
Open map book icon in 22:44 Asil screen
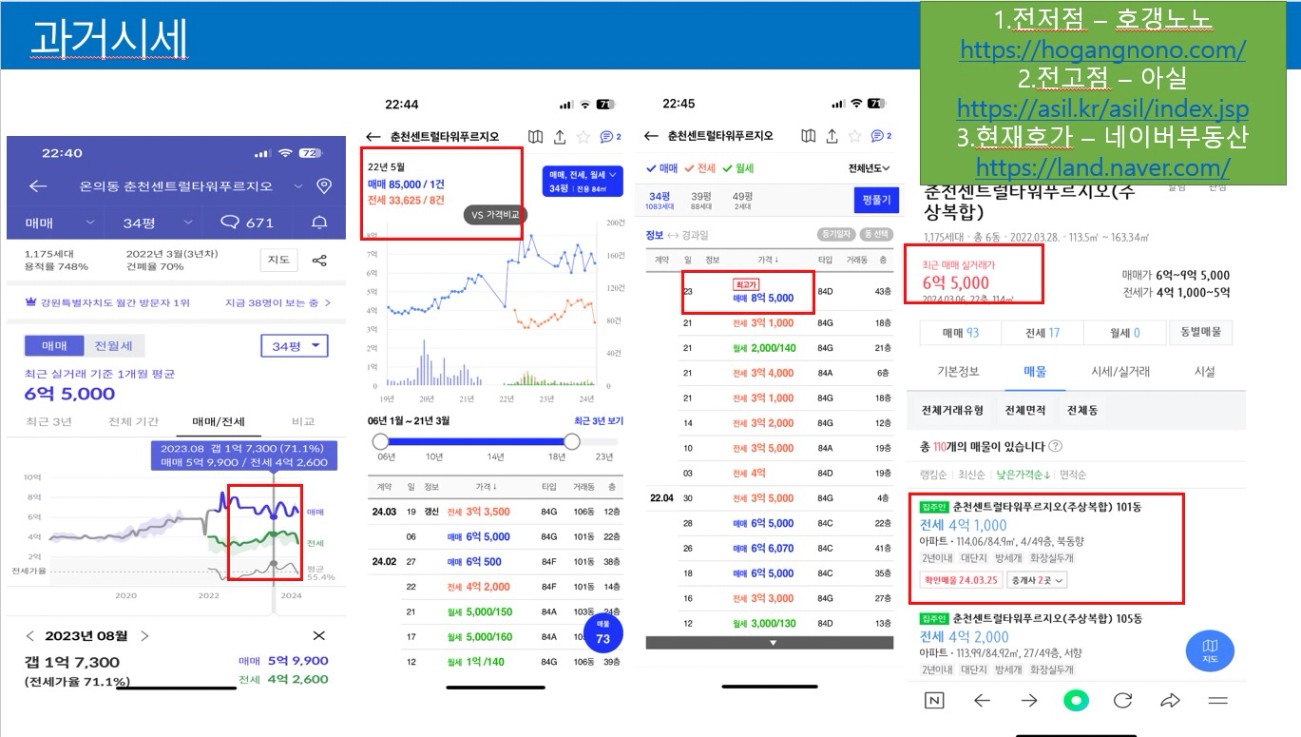coord(536,136)
